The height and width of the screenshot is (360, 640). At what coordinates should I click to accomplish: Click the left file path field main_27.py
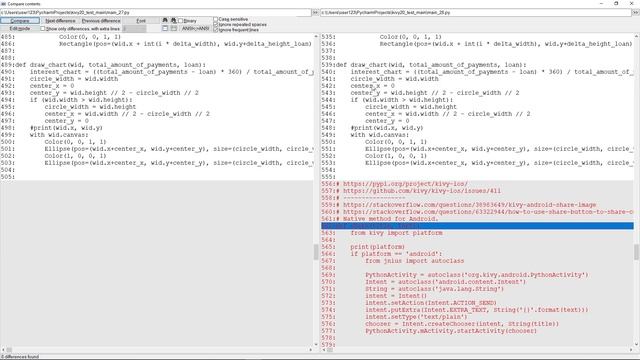click(156, 13)
